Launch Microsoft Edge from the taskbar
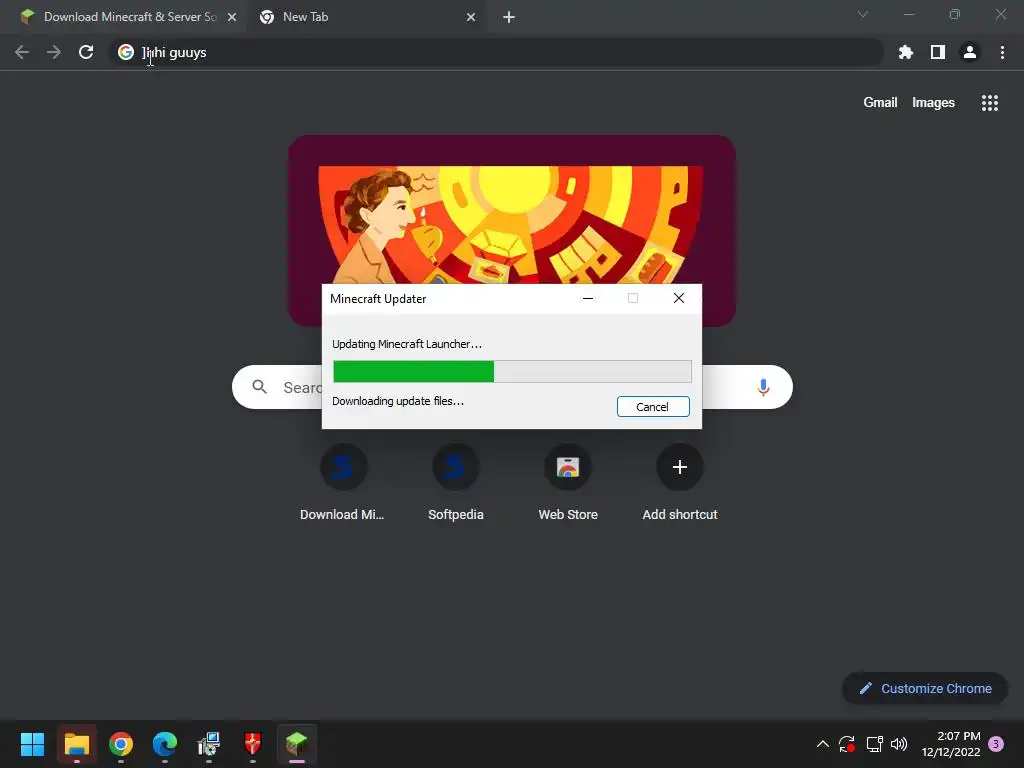This screenshot has height=768, width=1024. pos(165,744)
